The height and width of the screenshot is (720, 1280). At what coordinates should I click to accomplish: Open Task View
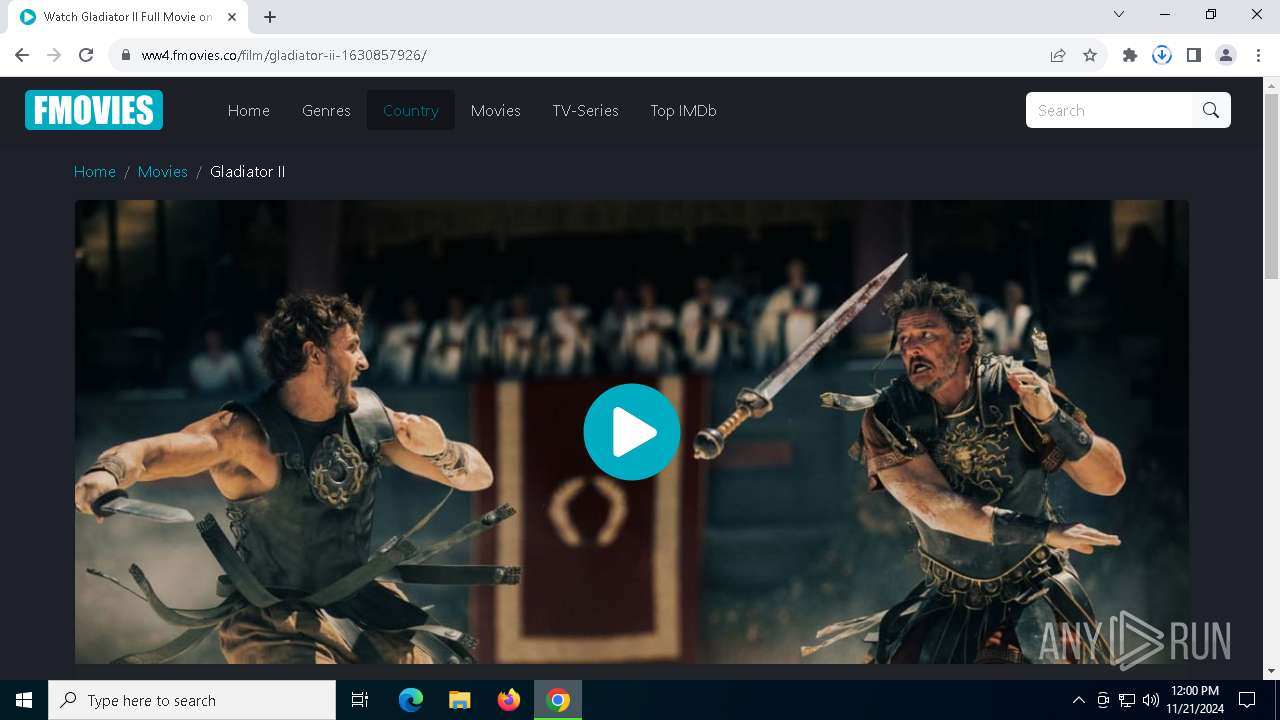(x=360, y=700)
